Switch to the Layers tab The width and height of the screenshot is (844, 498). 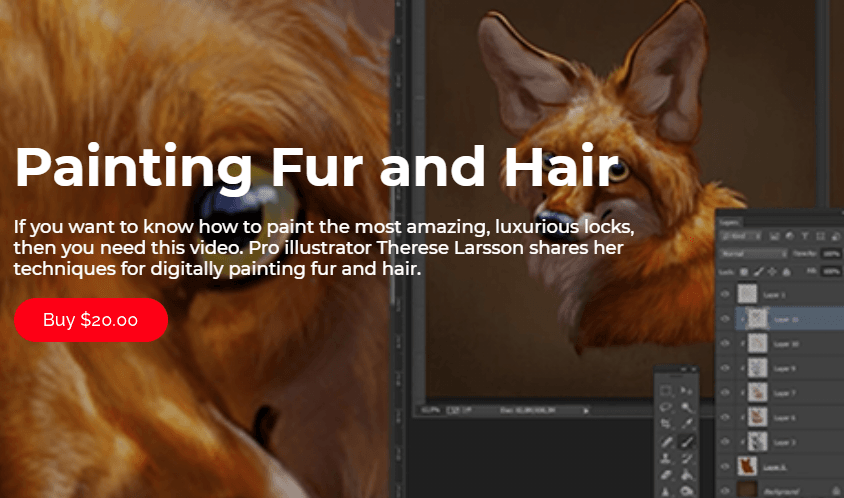pos(729,222)
